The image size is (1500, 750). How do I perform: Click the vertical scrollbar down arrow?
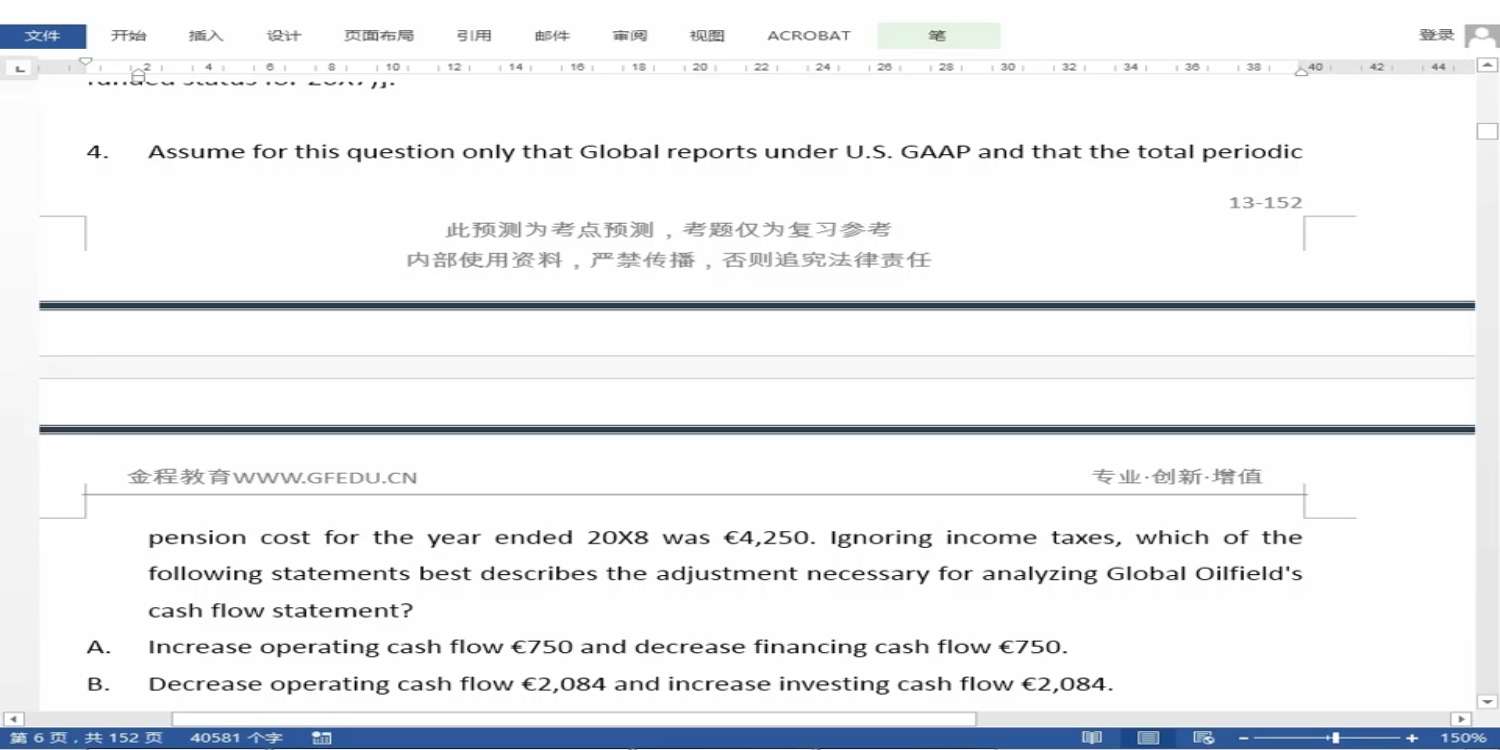(1487, 702)
